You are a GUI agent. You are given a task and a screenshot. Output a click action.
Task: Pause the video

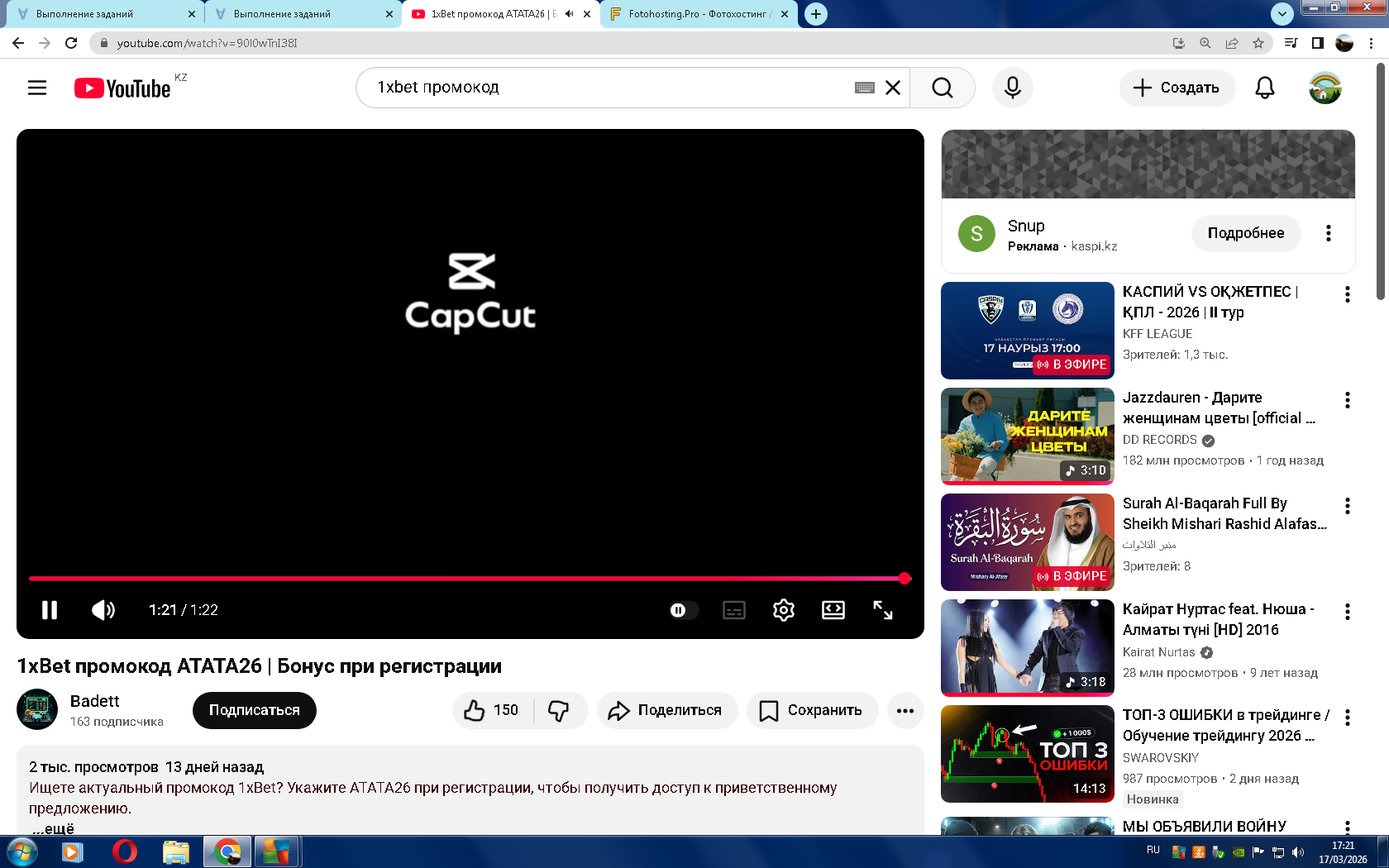(50, 610)
